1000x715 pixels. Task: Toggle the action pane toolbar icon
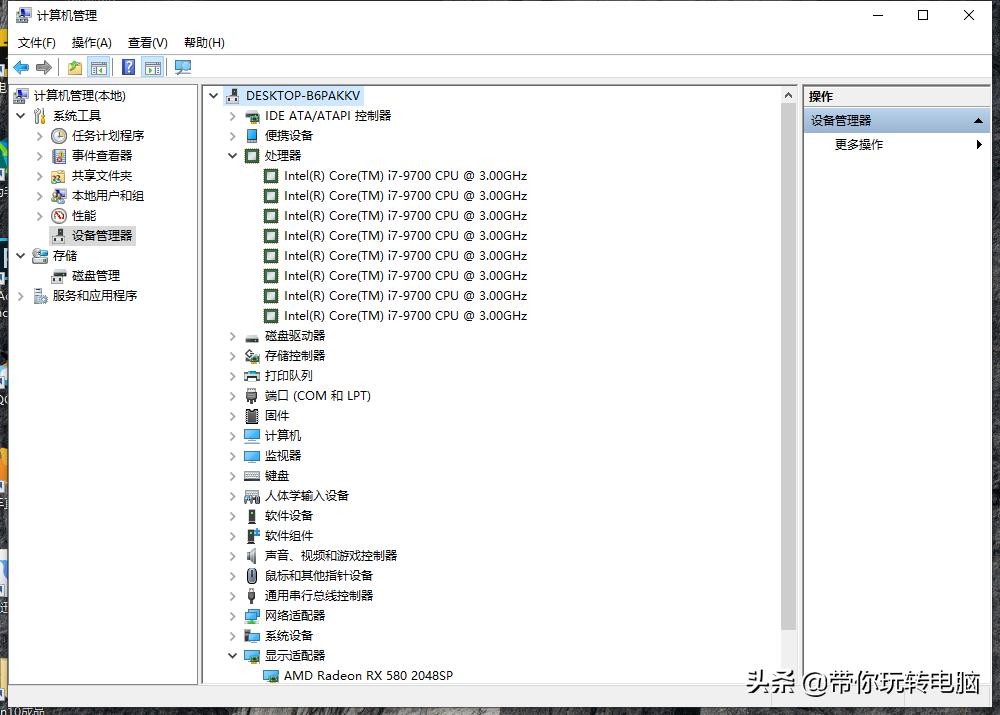pyautogui.click(x=153, y=67)
